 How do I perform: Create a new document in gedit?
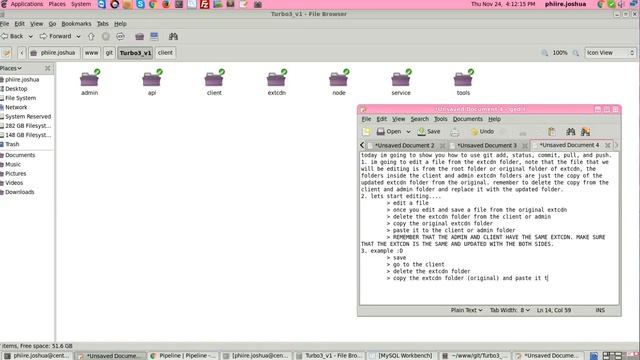click(366, 131)
